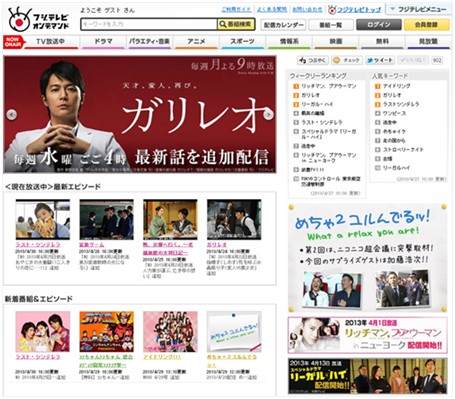Click the つぶやく share button

tap(313, 60)
